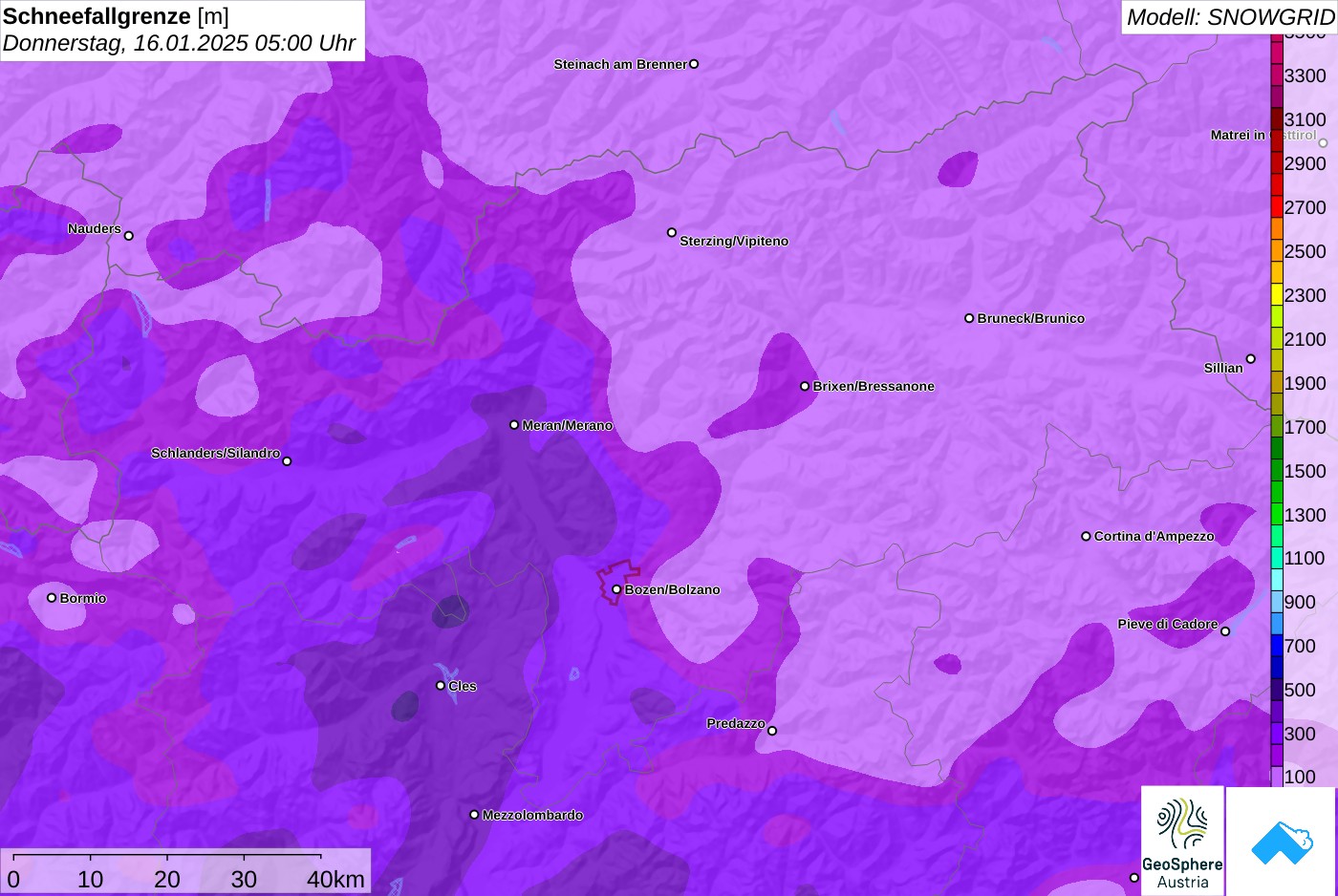Click legend value '2100'

pos(1305,339)
